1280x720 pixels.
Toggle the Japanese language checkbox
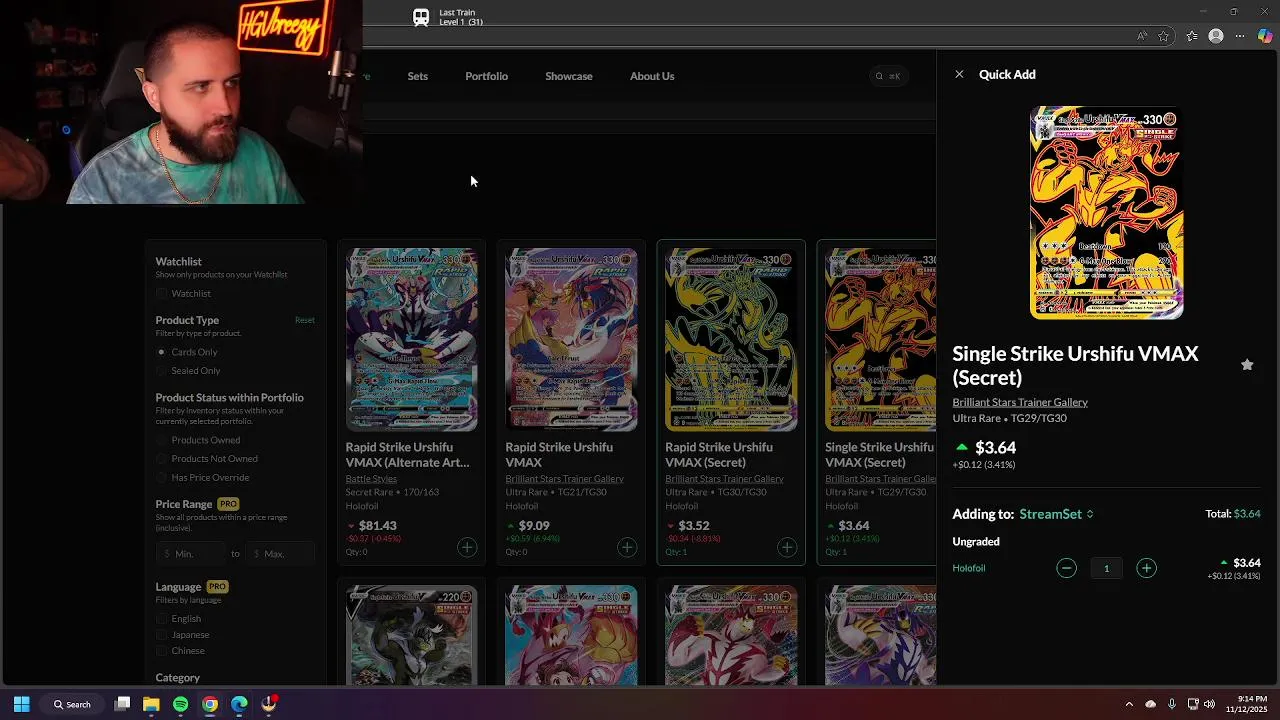tap(162, 635)
